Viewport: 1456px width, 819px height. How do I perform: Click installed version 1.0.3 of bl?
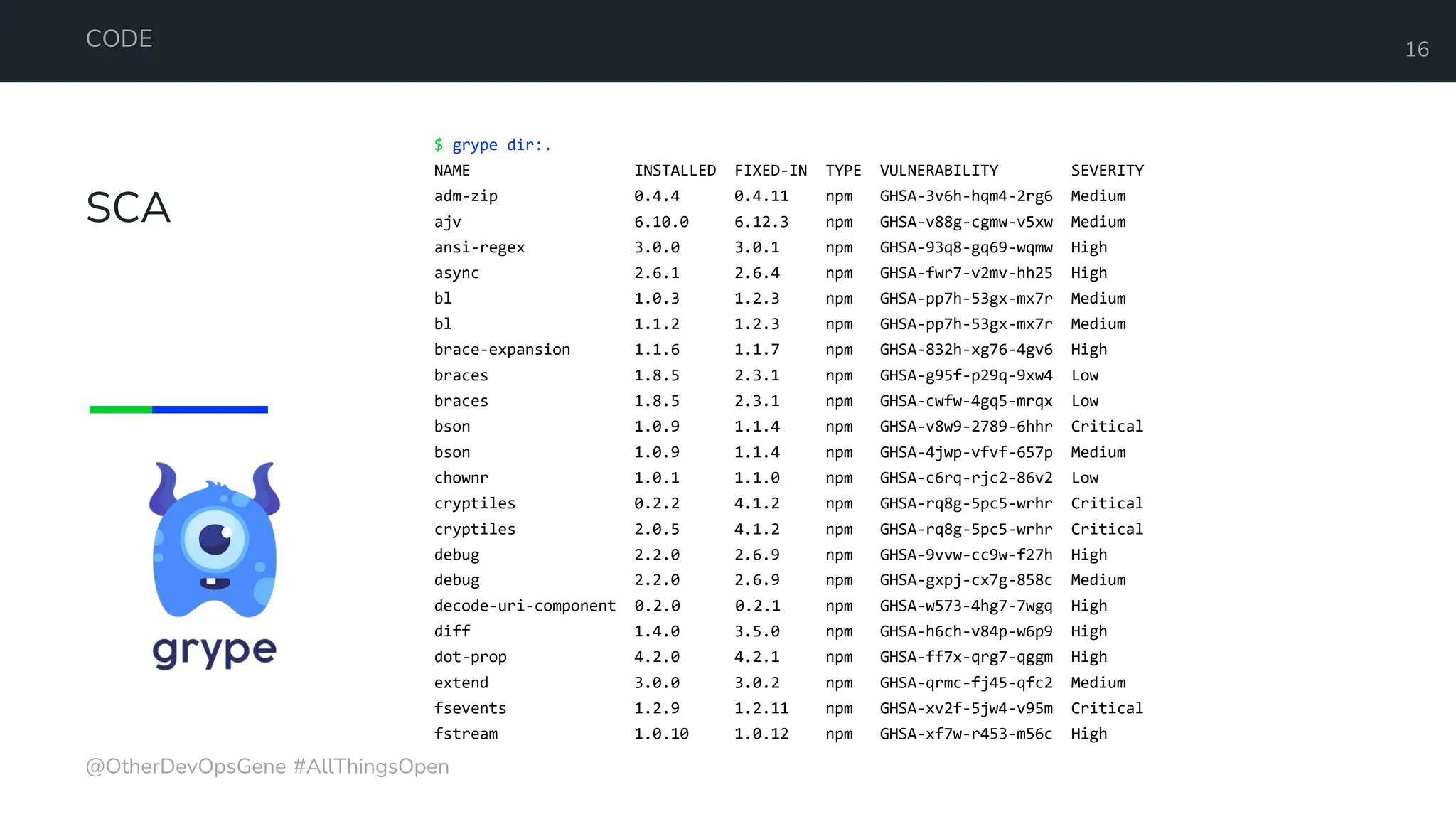[657, 299]
